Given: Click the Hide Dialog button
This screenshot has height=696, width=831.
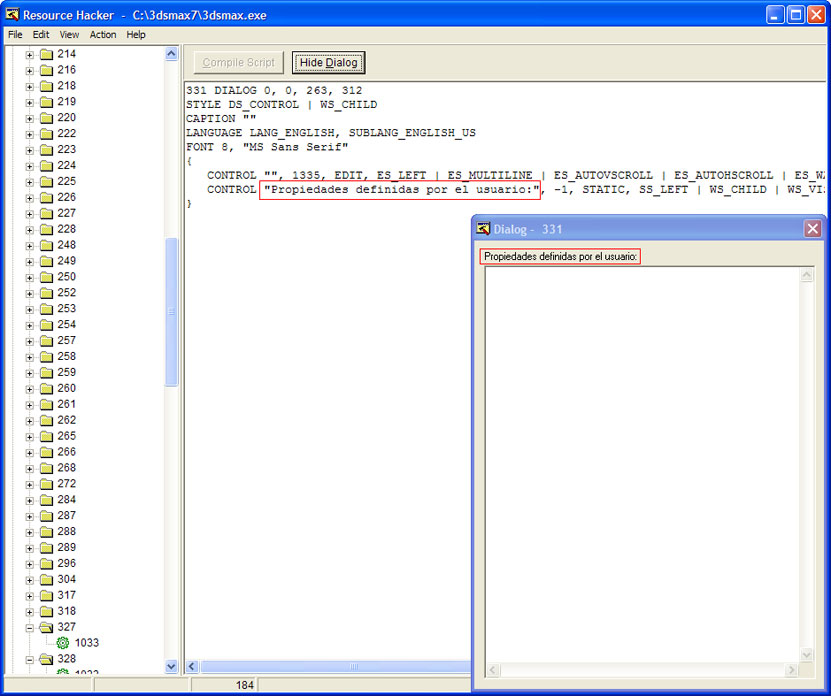Looking at the screenshot, I should 329,63.
